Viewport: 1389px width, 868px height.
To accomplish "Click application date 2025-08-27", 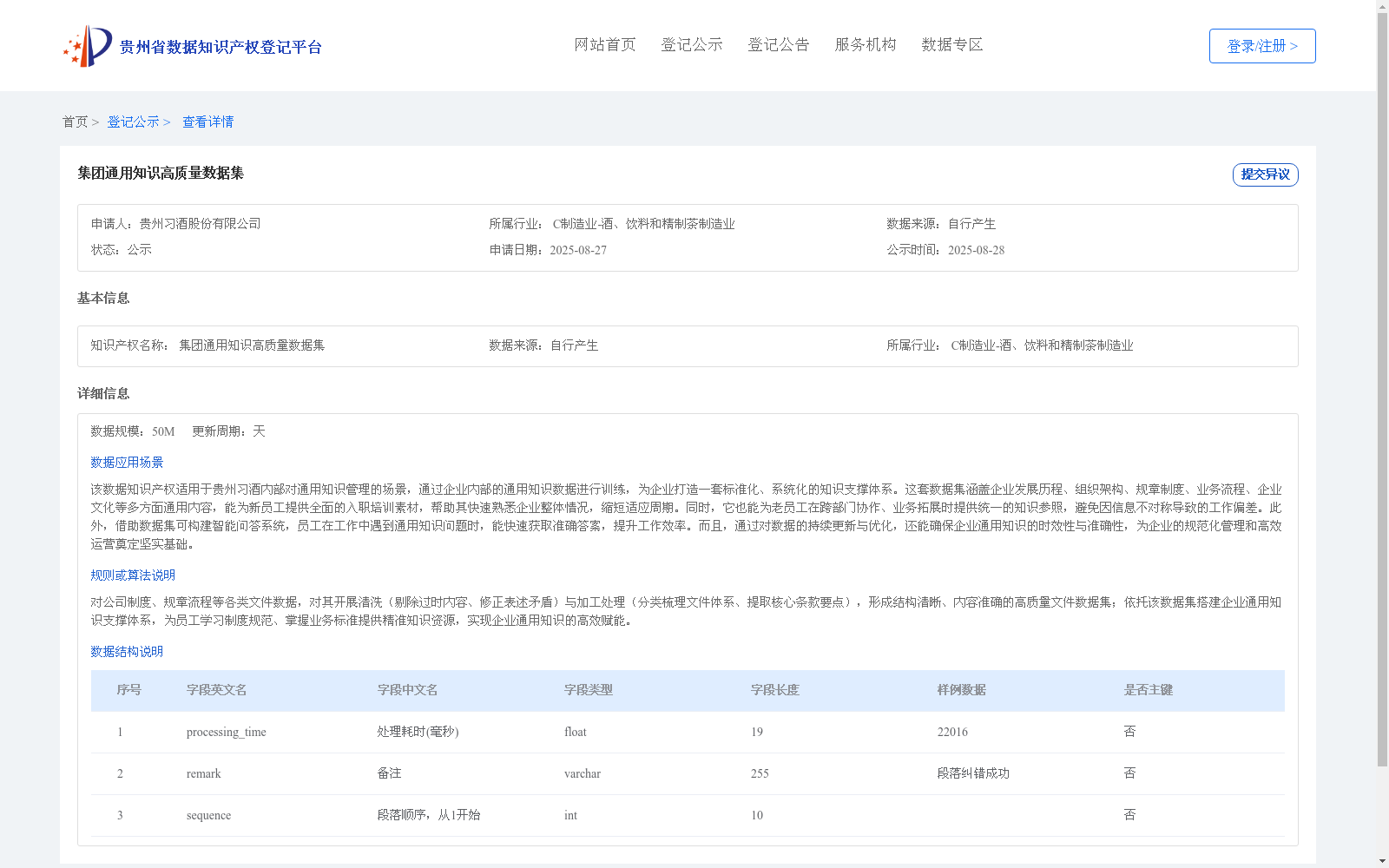I will point(578,250).
